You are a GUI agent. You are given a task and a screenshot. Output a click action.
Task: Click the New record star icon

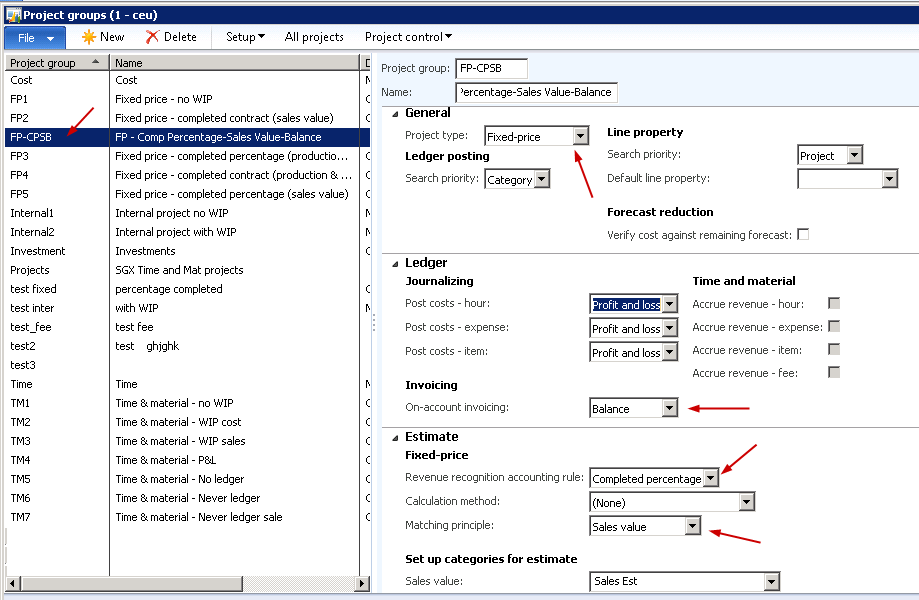pos(89,37)
